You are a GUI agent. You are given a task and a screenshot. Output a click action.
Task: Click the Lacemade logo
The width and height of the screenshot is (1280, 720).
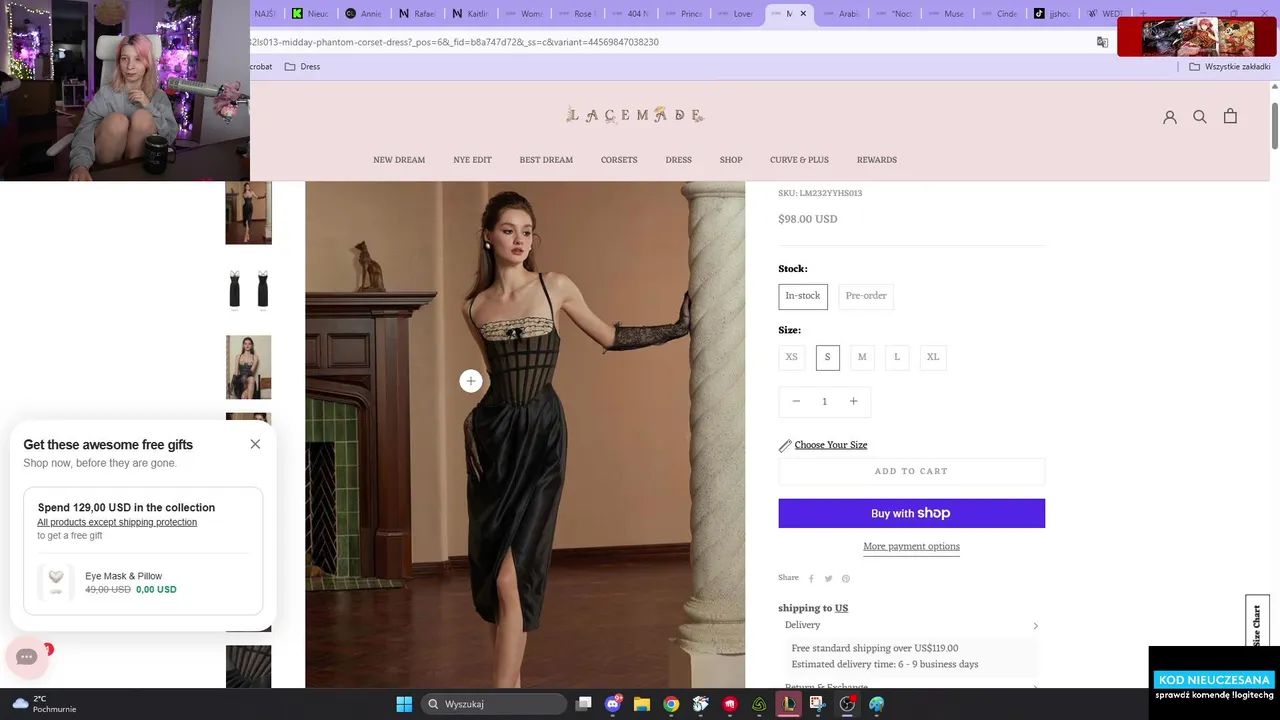point(634,115)
